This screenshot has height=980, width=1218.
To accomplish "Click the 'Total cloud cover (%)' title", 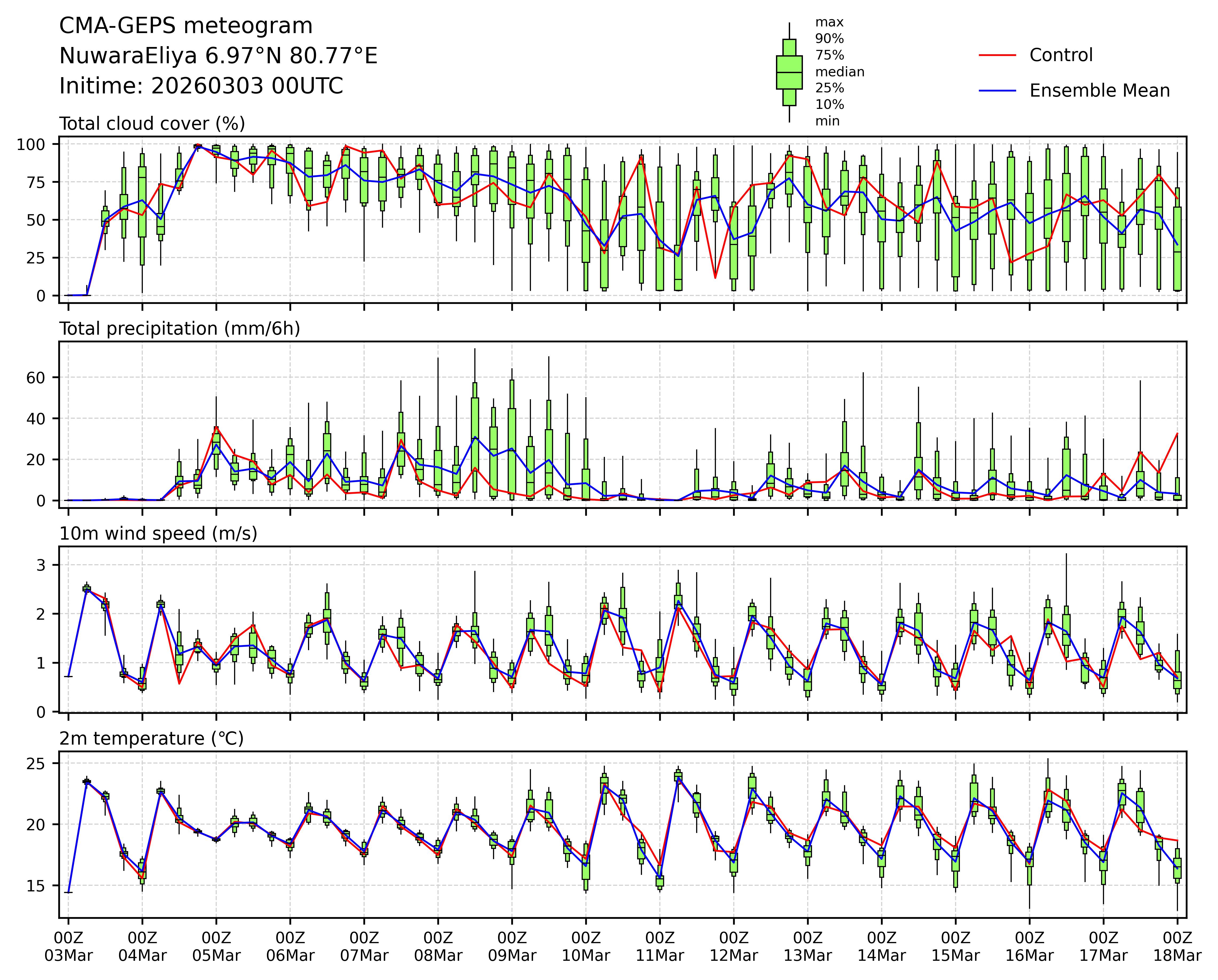I will click(152, 124).
